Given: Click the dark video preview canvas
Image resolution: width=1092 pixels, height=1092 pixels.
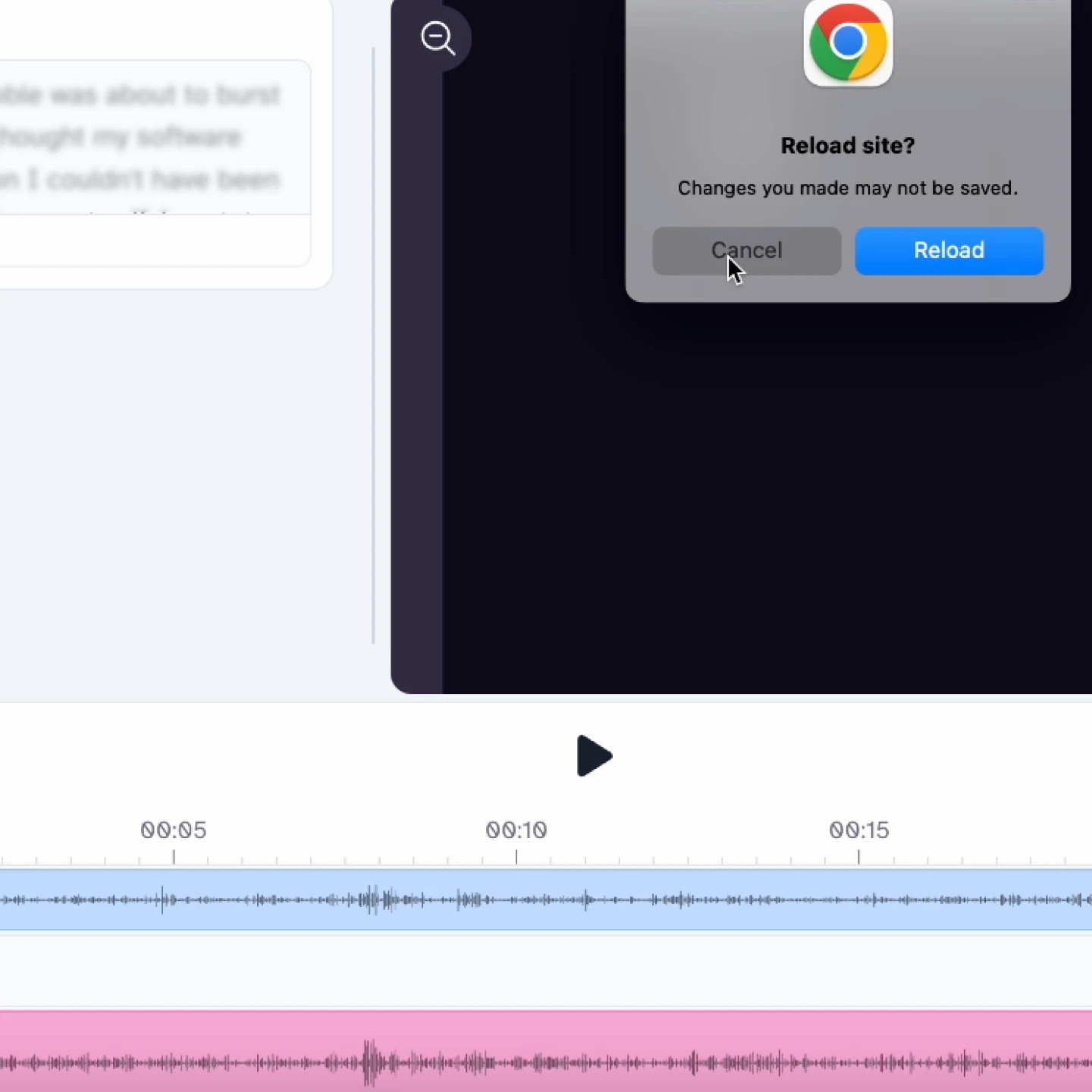Looking at the screenshot, I should tap(758, 493).
